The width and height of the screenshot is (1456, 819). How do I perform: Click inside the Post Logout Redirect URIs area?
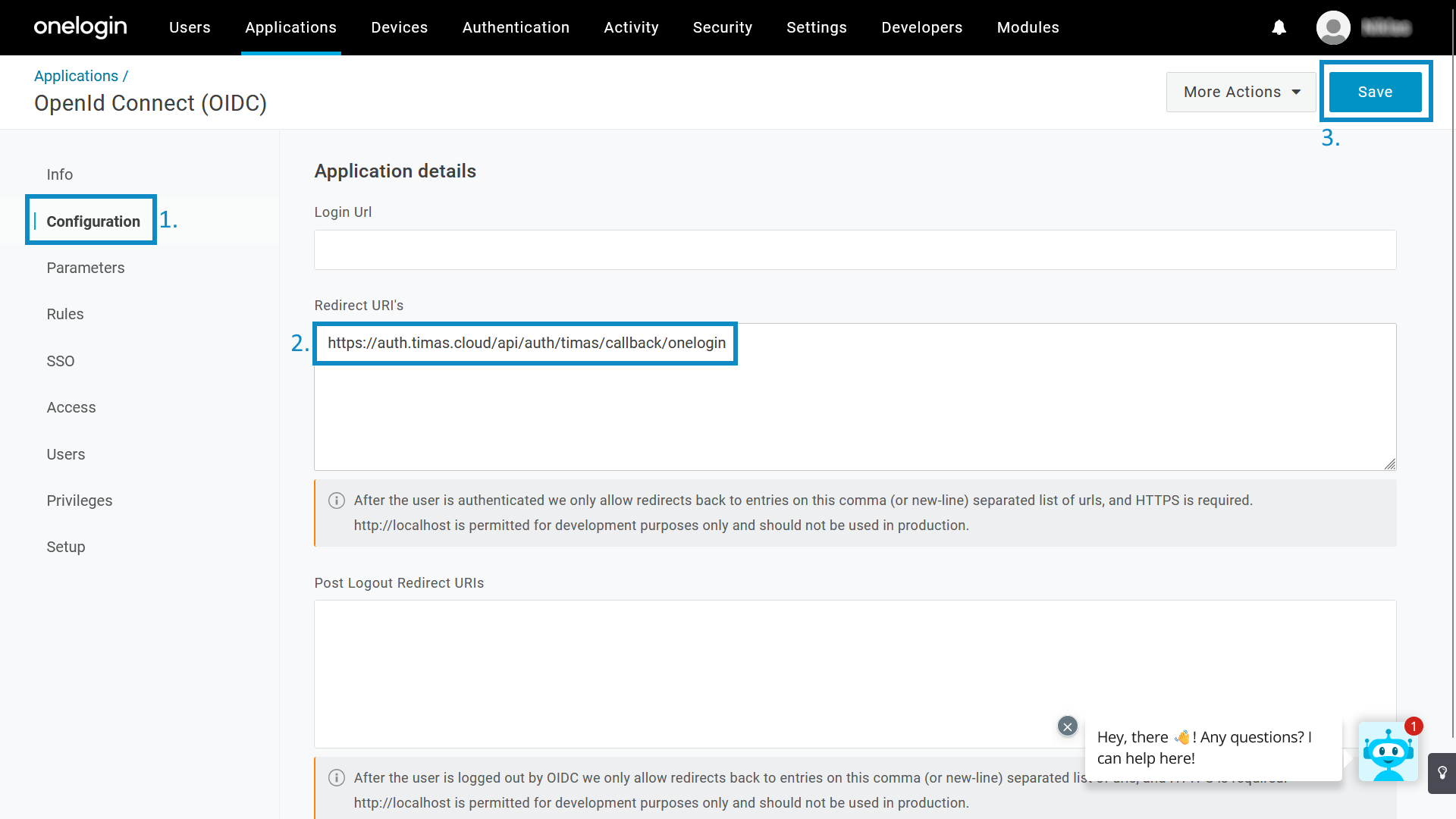click(855, 674)
